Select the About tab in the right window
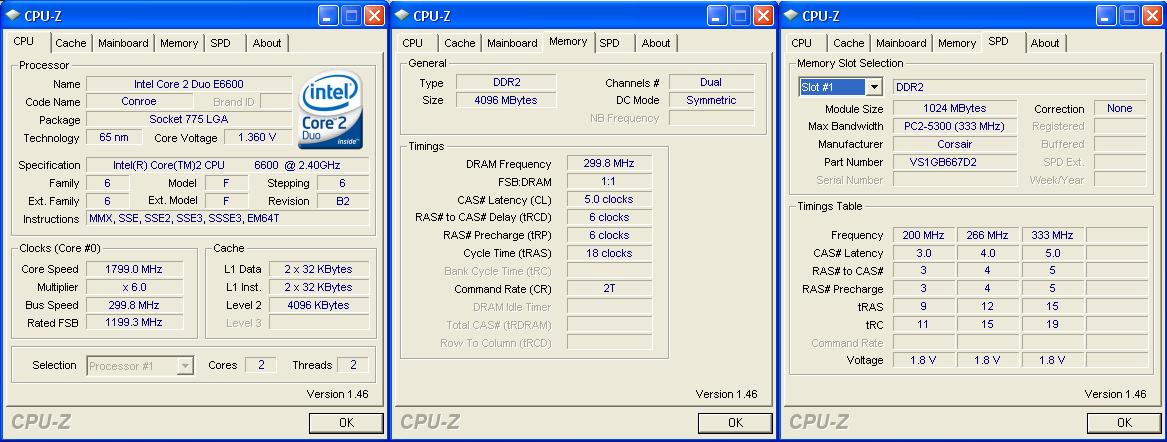1167x442 pixels. click(1044, 43)
